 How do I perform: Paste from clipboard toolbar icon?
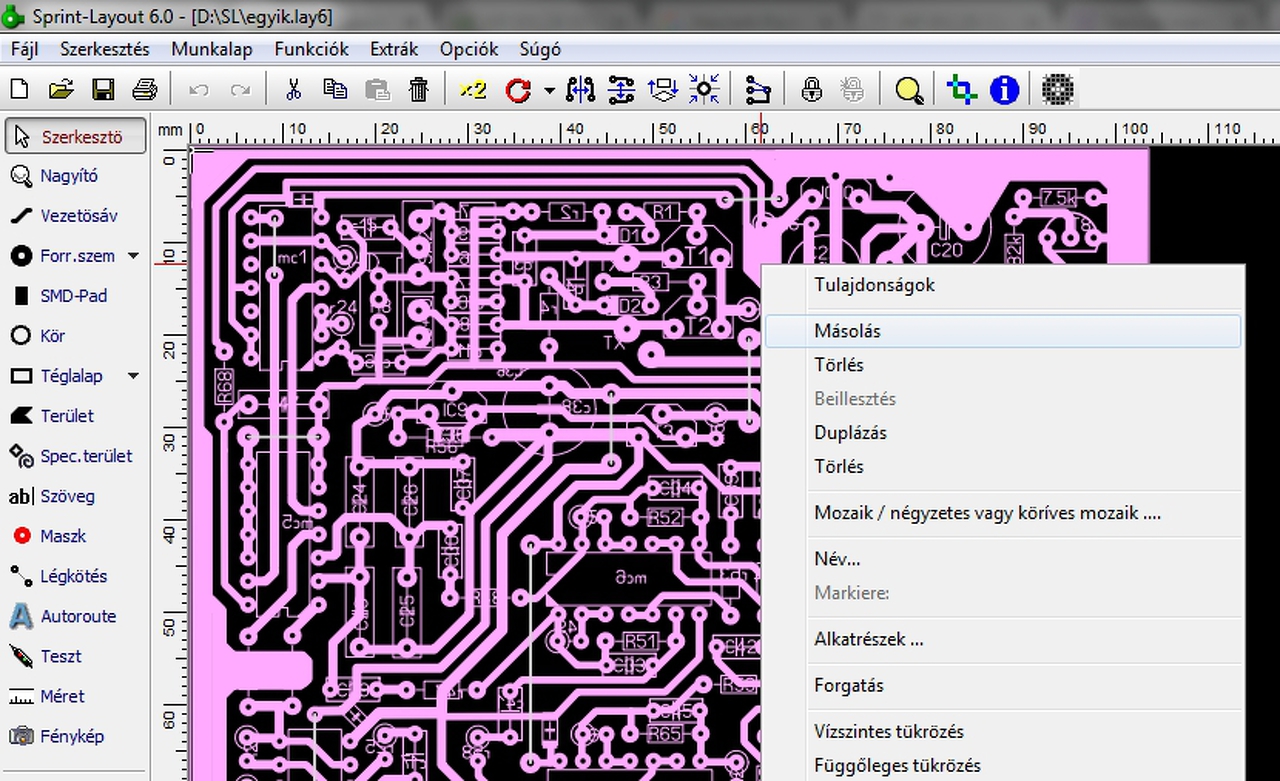point(377,90)
